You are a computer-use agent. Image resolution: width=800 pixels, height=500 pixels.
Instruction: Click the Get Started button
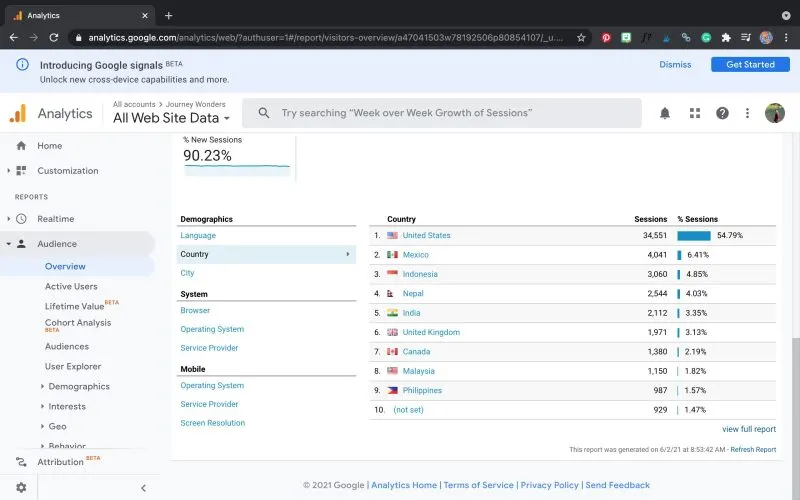[750, 64]
